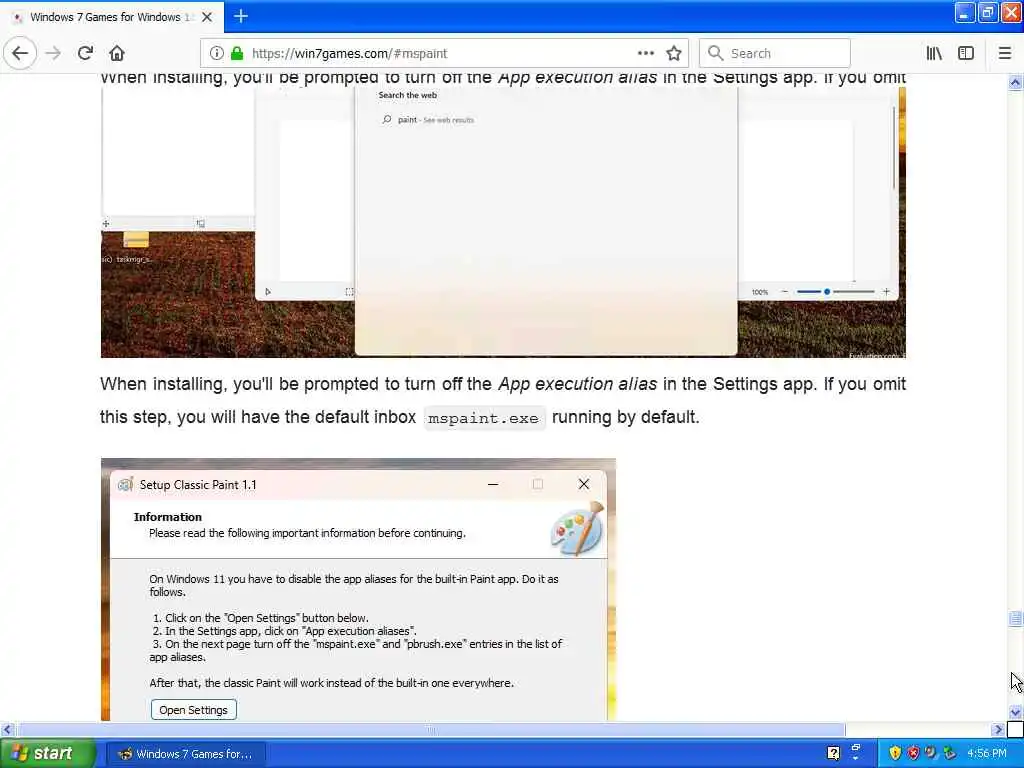1024x768 pixels.
Task: Open the red shield alert tray icon
Action: coord(913,753)
